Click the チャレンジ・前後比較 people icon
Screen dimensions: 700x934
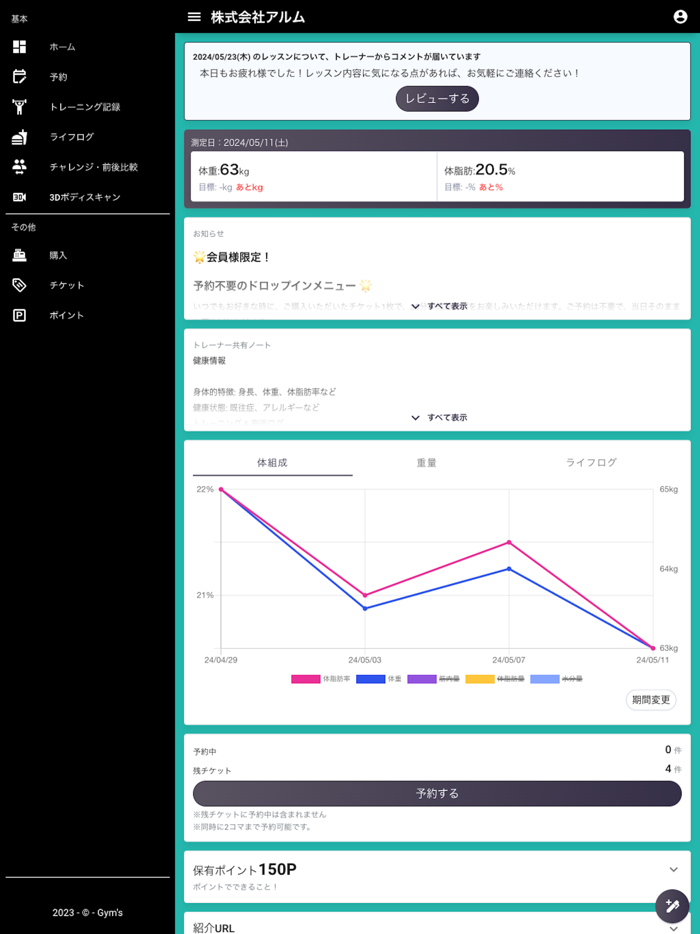click(x=20, y=167)
